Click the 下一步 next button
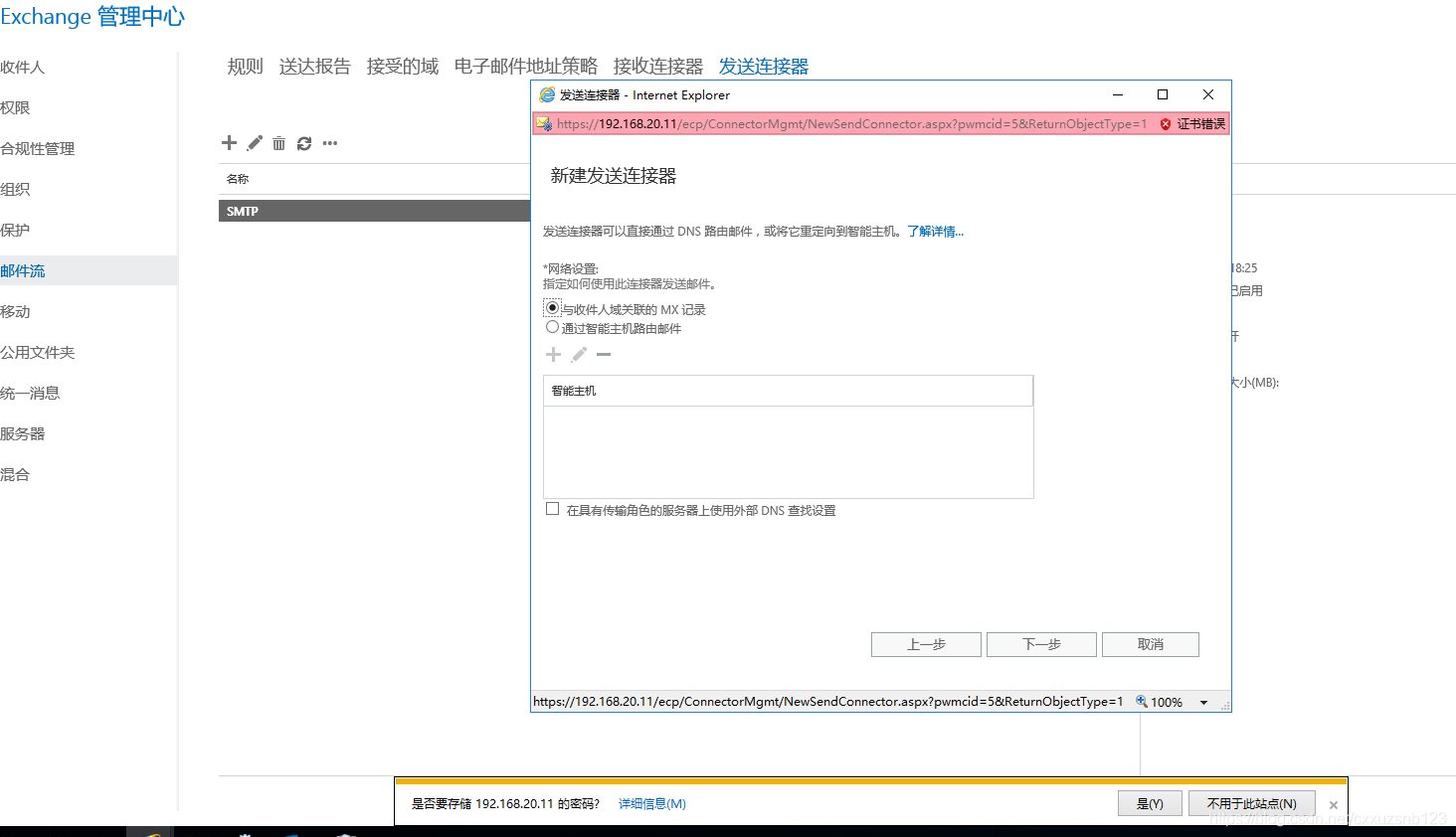Image resolution: width=1456 pixels, height=837 pixels. (x=1041, y=644)
